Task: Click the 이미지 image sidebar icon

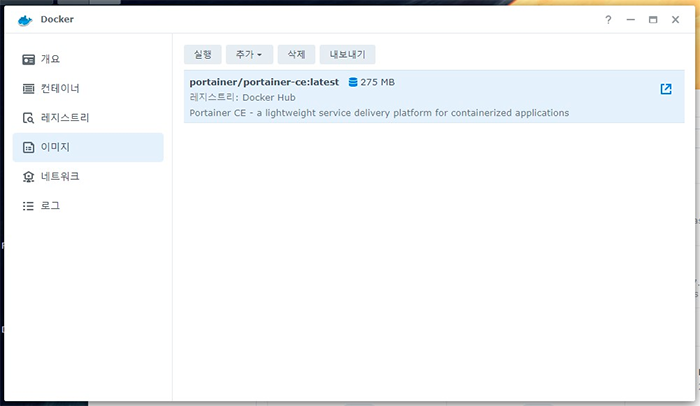Action: [x=29, y=147]
